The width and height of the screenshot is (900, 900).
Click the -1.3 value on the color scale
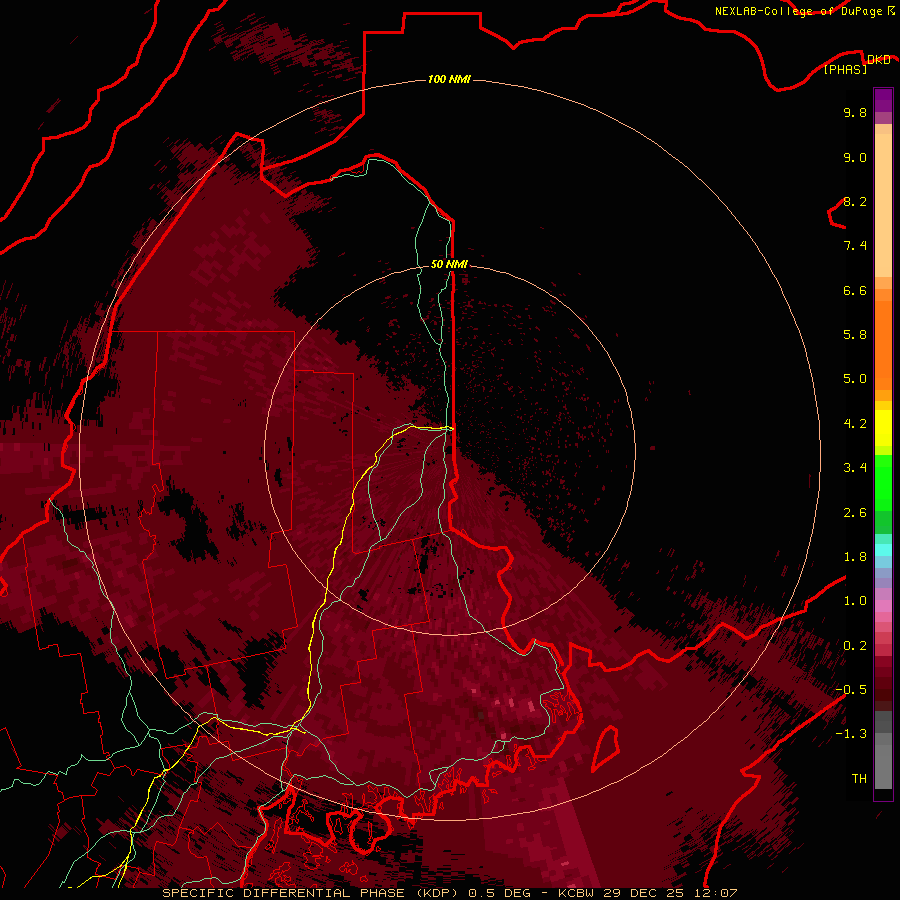(x=851, y=734)
